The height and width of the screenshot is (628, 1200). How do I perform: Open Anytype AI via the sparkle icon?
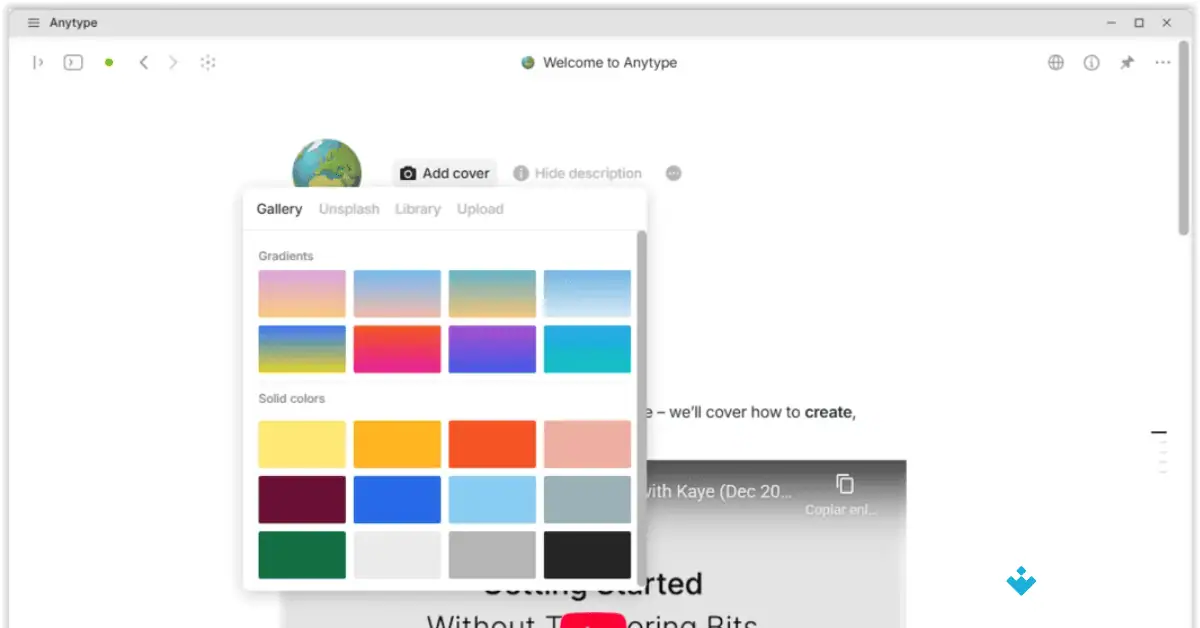[x=208, y=62]
